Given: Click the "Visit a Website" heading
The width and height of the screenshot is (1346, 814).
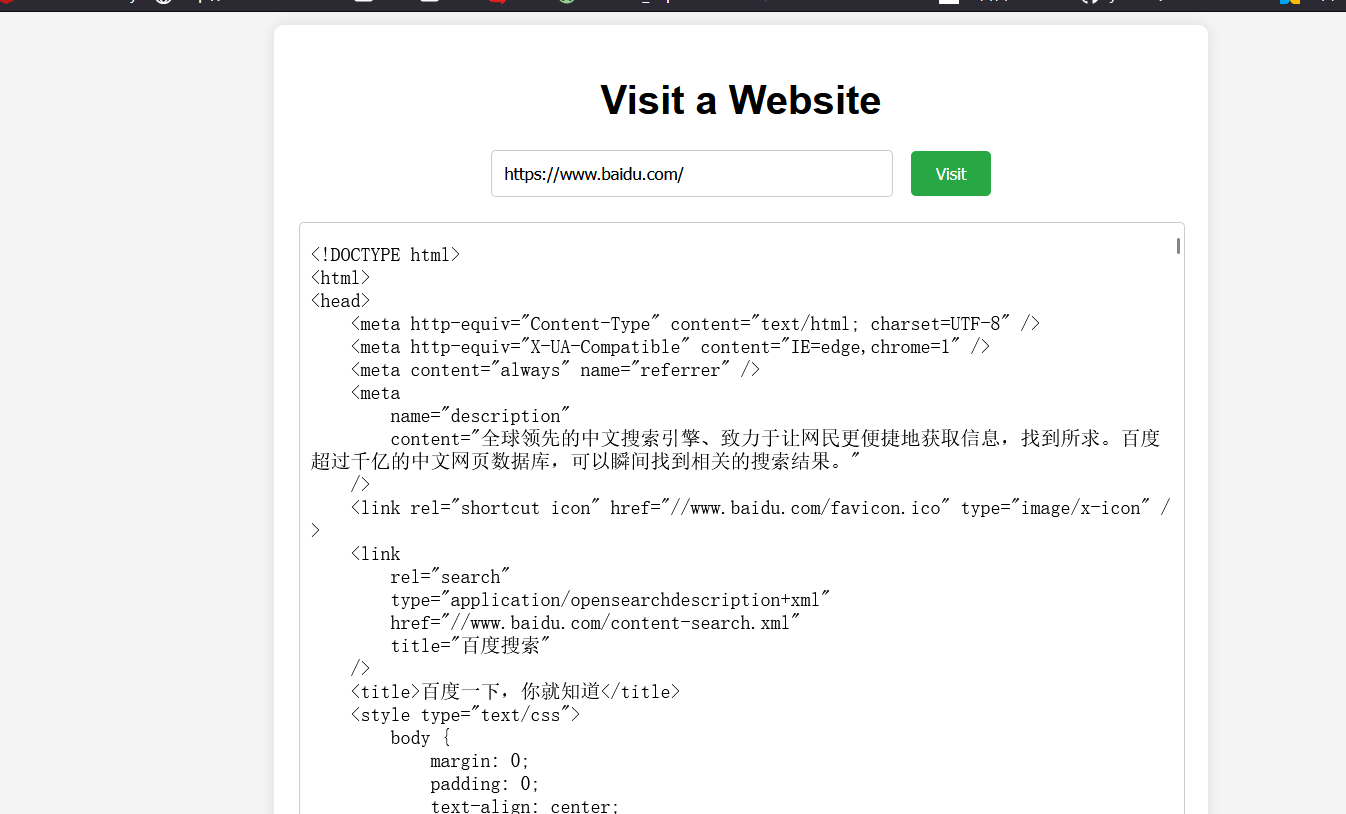Looking at the screenshot, I should point(740,100).
